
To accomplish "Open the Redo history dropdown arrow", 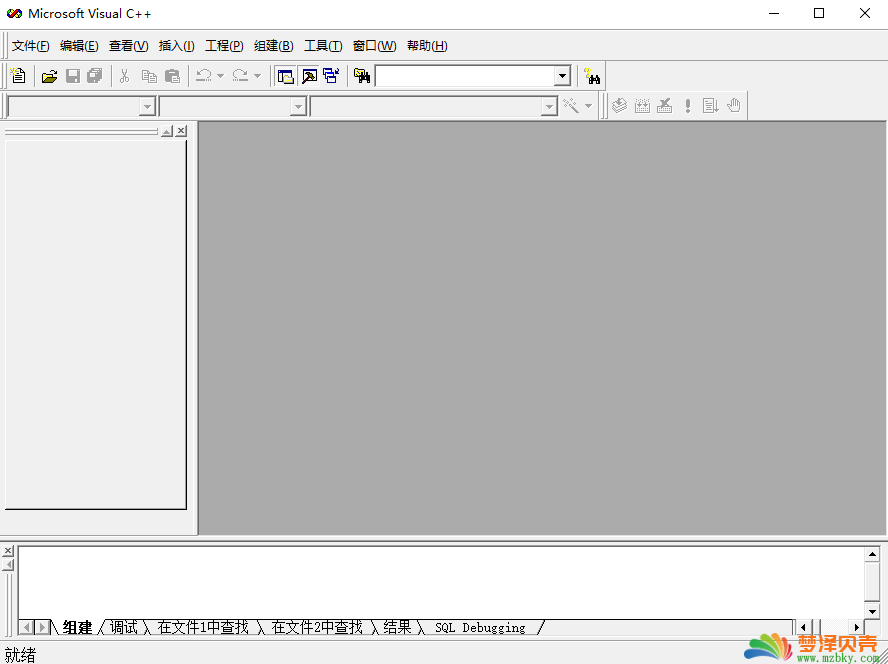I will click(257, 76).
